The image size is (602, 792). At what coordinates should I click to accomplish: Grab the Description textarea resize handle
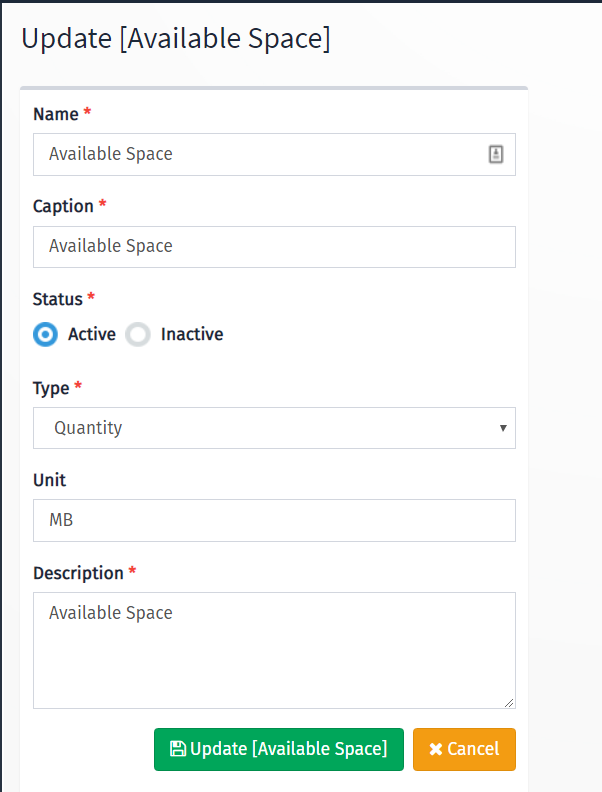509,703
